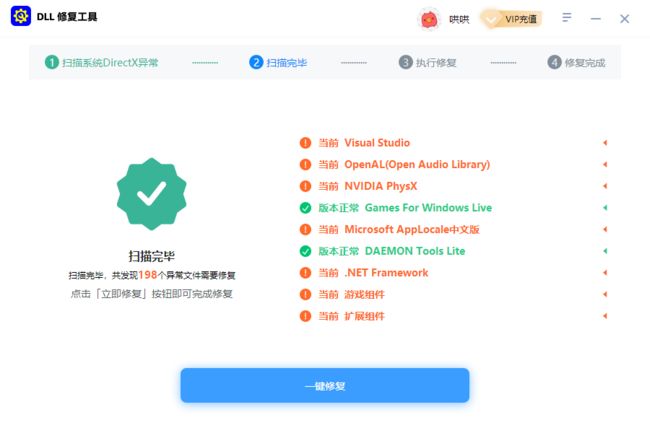Click the orange warning icon beside Visual Studio

[x=306, y=143]
